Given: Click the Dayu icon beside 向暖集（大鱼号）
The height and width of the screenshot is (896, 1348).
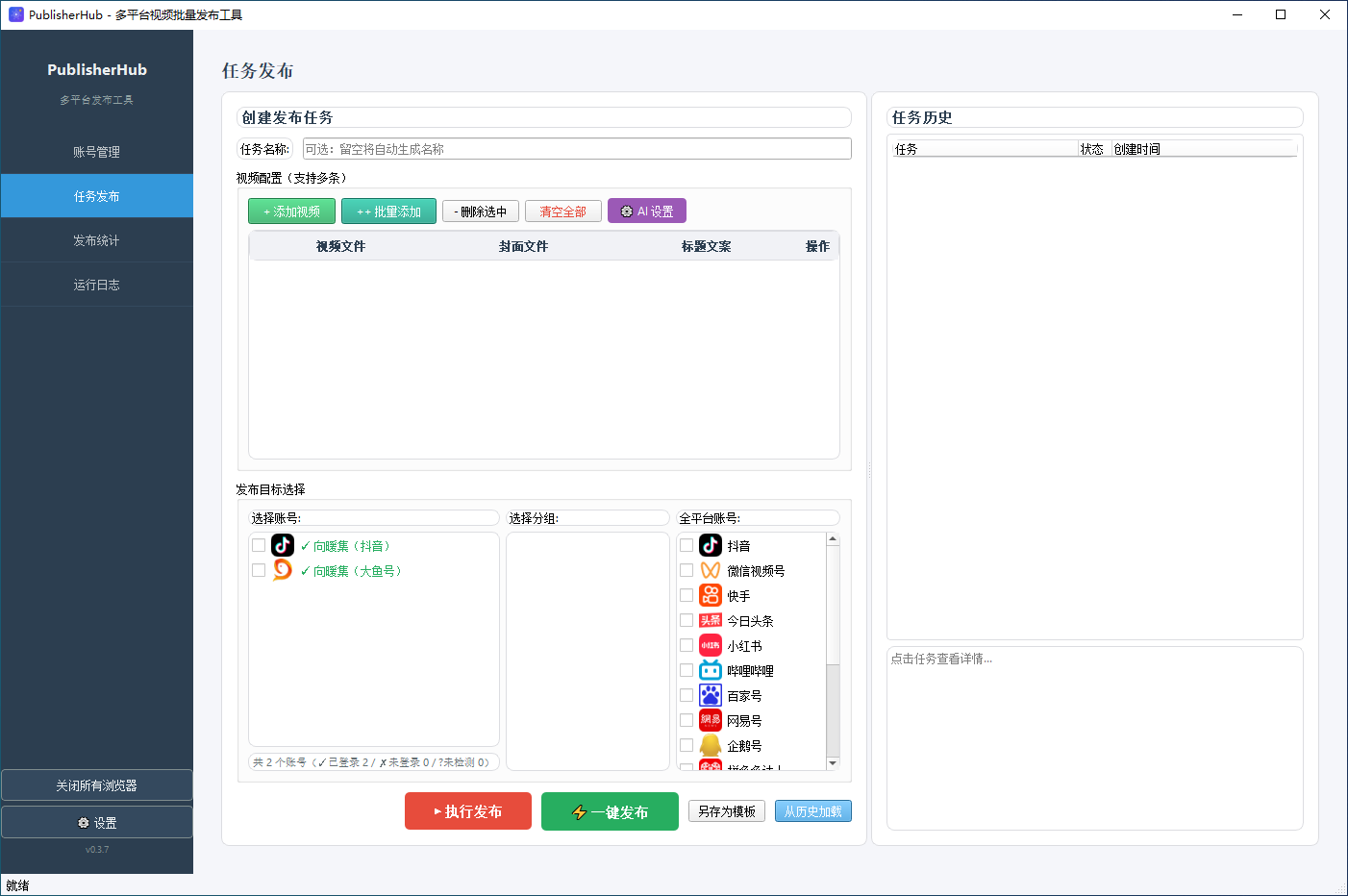Looking at the screenshot, I should tap(283, 570).
